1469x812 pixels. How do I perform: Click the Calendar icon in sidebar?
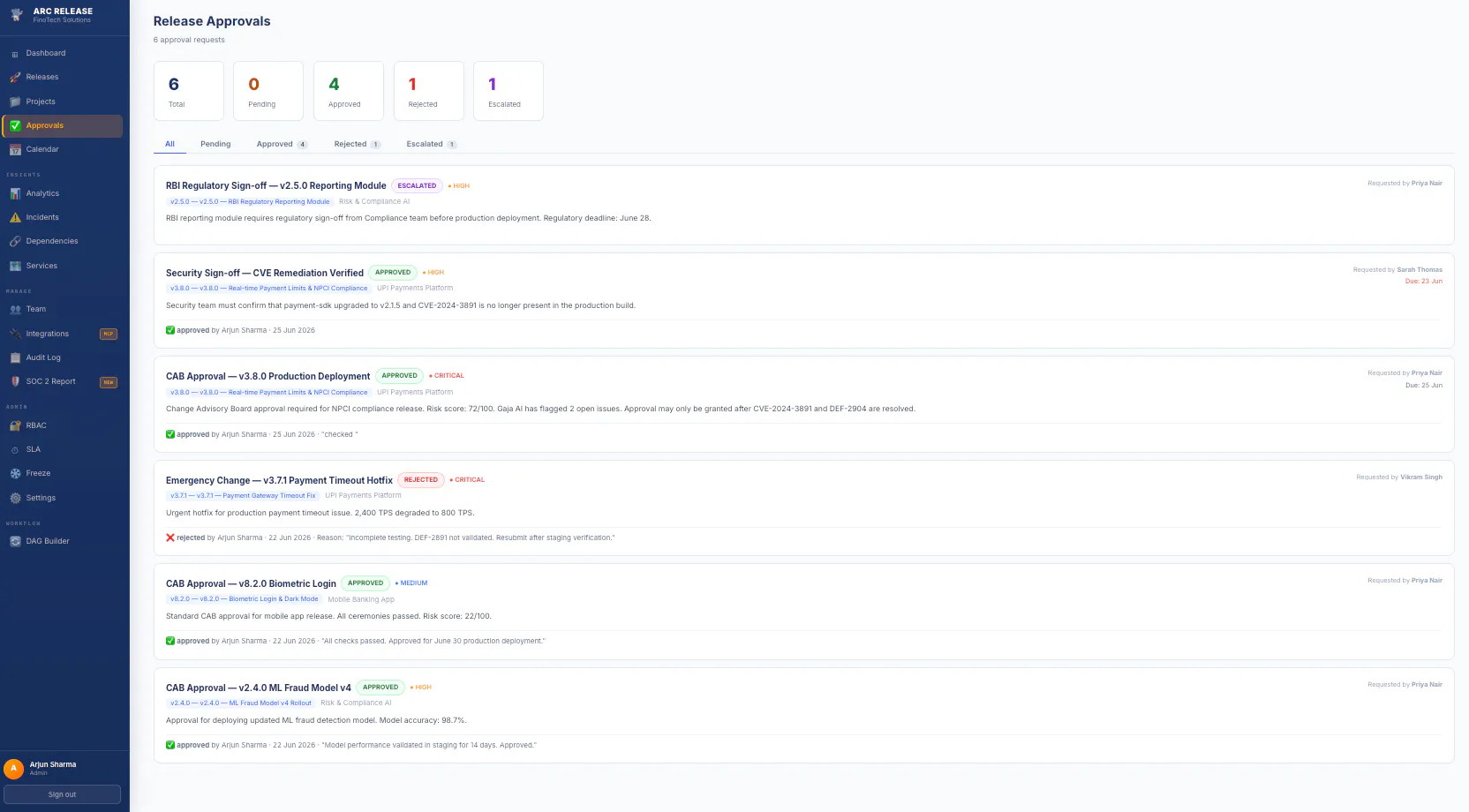(x=15, y=150)
